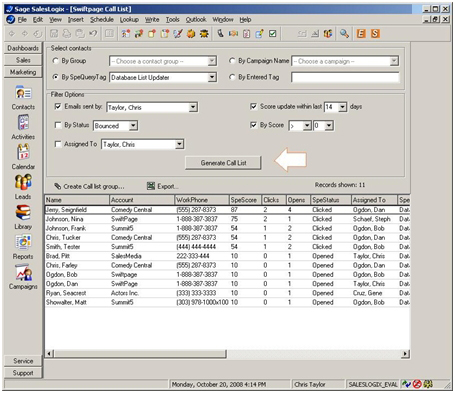Click the Generate Call List button
This screenshot has width=455, height=393.
pos(223,163)
